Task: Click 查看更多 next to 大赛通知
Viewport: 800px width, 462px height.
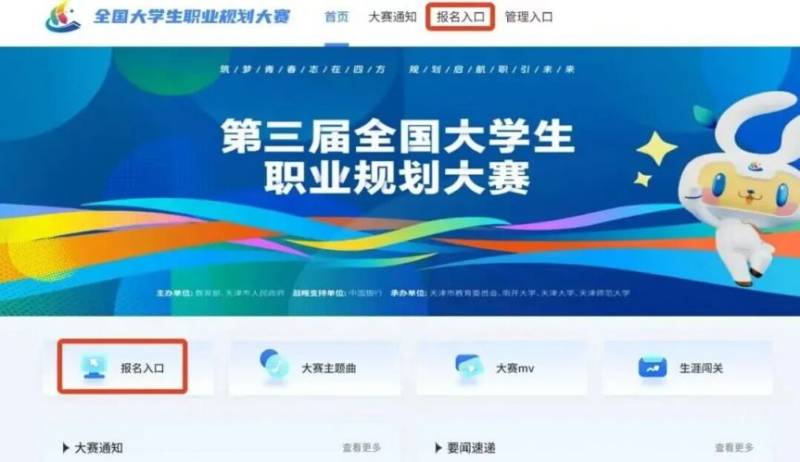Action: [362, 448]
